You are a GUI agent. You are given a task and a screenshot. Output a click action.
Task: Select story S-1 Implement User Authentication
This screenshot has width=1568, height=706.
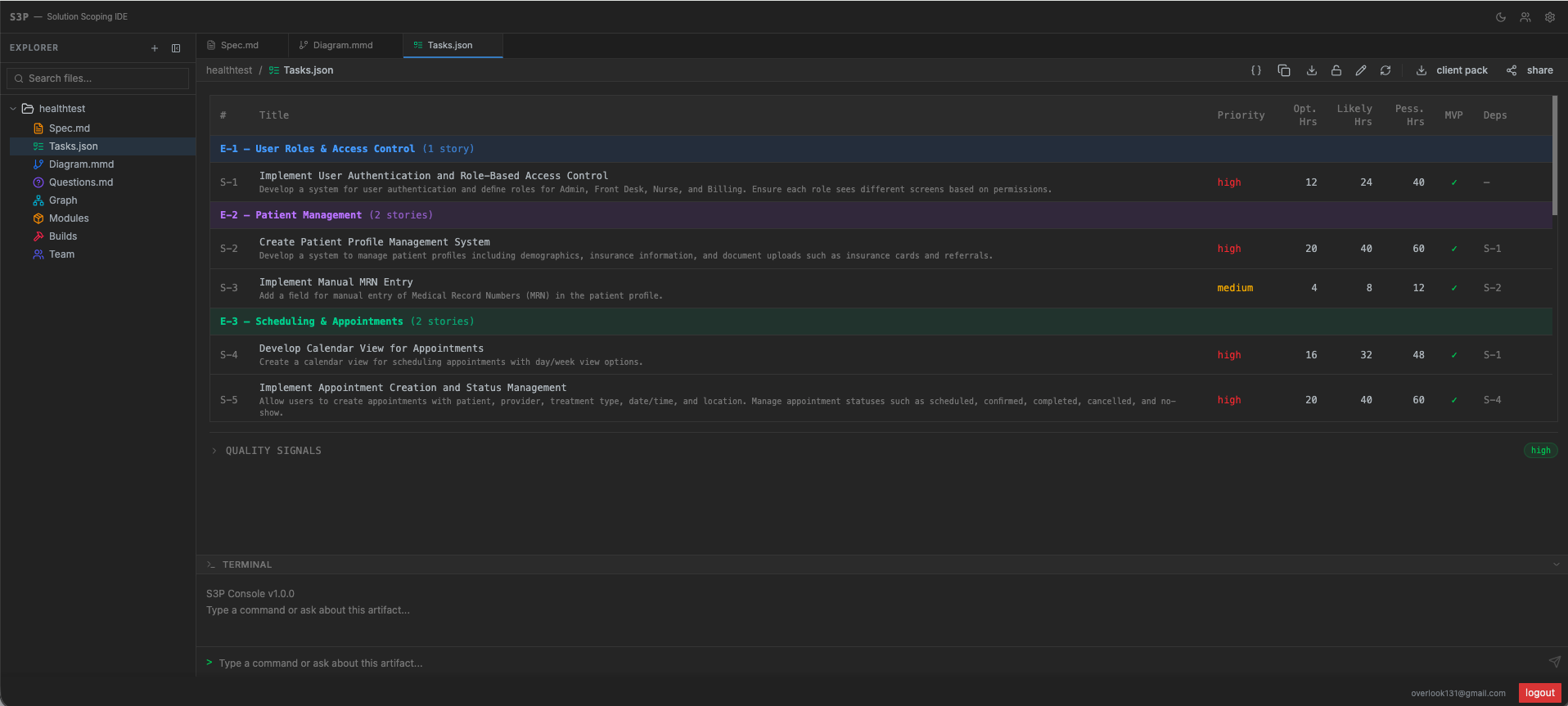(x=881, y=182)
